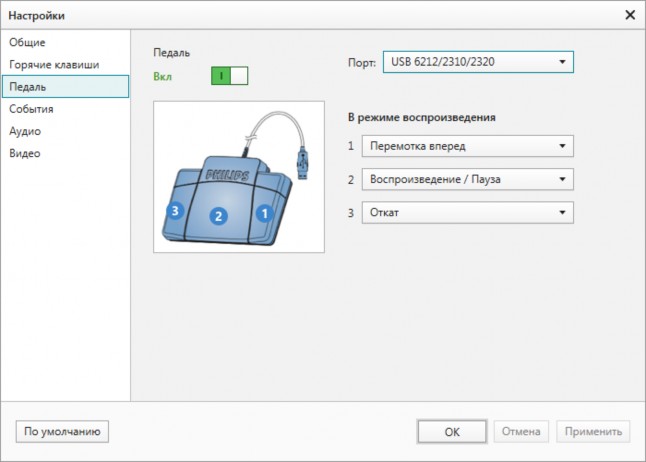This screenshot has width=646, height=462.
Task: Click pedal marker 2 on the image
Action: pos(218,216)
